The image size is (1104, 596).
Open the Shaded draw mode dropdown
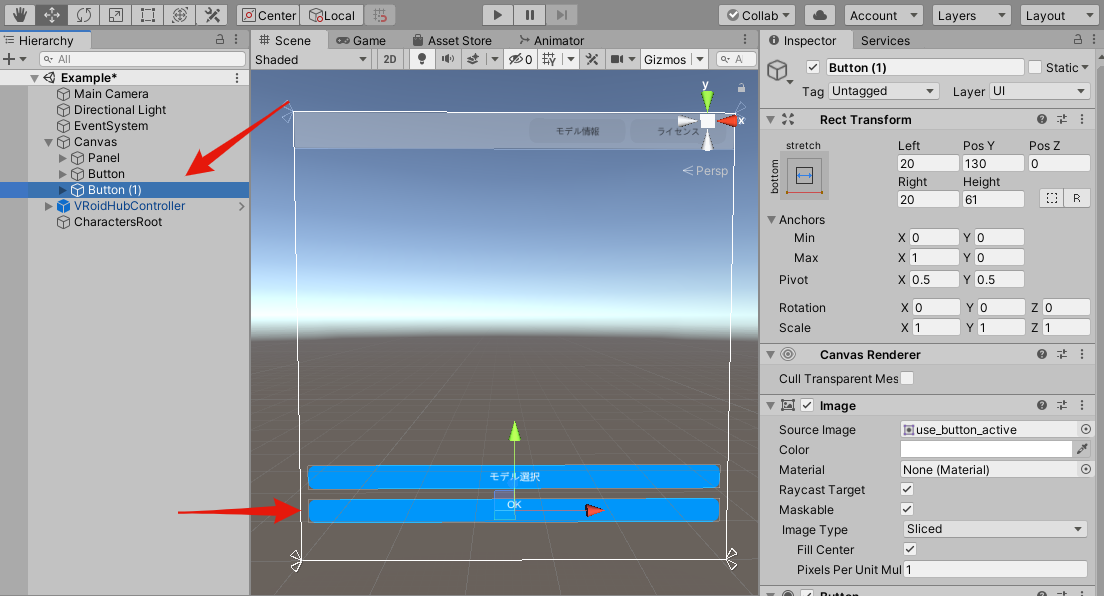point(311,59)
